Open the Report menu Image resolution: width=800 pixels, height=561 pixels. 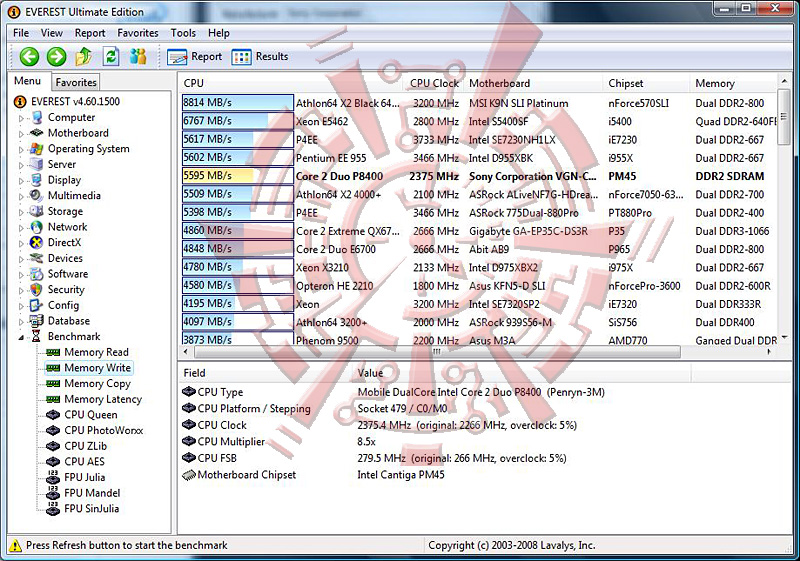[x=90, y=33]
